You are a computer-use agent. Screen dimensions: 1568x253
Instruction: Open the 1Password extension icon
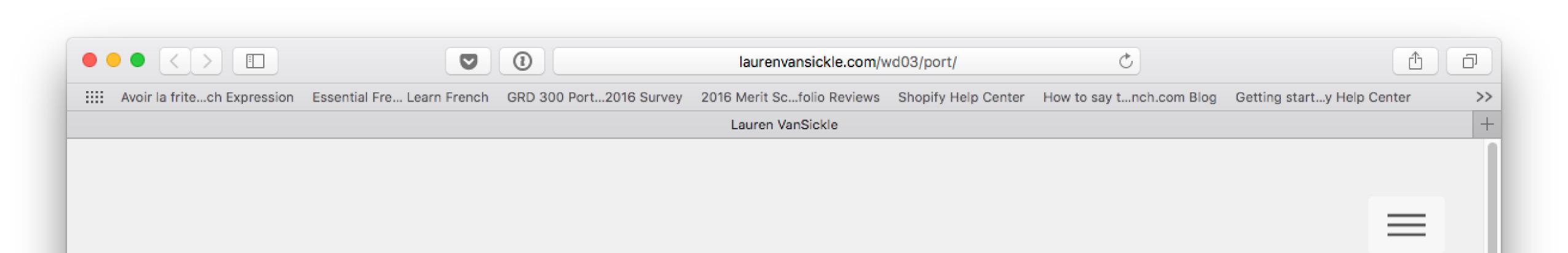click(x=521, y=61)
